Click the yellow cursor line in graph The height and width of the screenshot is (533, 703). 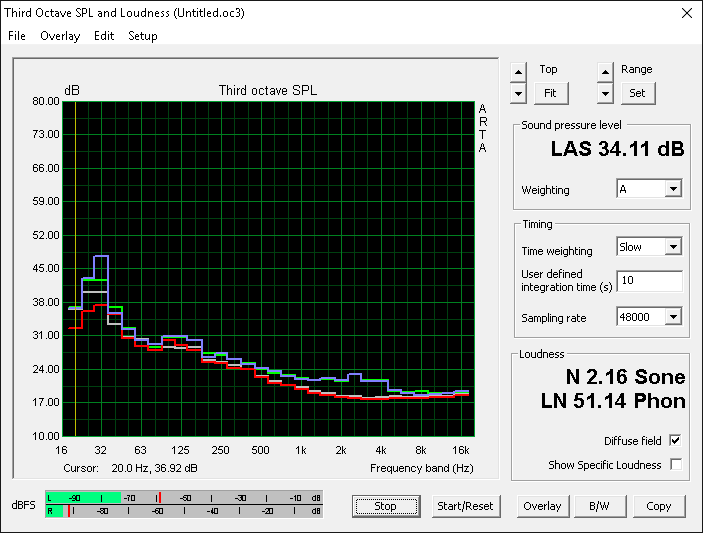pyautogui.click(x=75, y=269)
